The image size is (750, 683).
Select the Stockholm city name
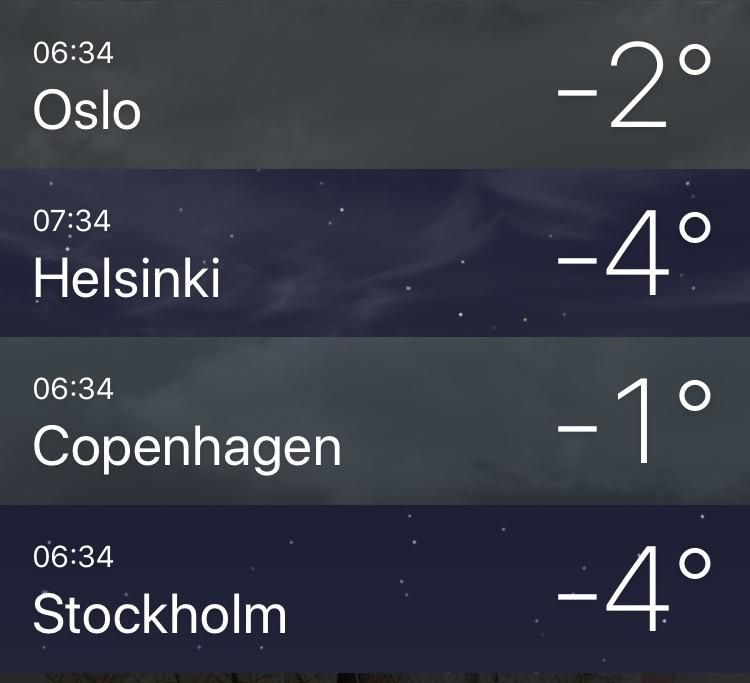tap(160, 614)
